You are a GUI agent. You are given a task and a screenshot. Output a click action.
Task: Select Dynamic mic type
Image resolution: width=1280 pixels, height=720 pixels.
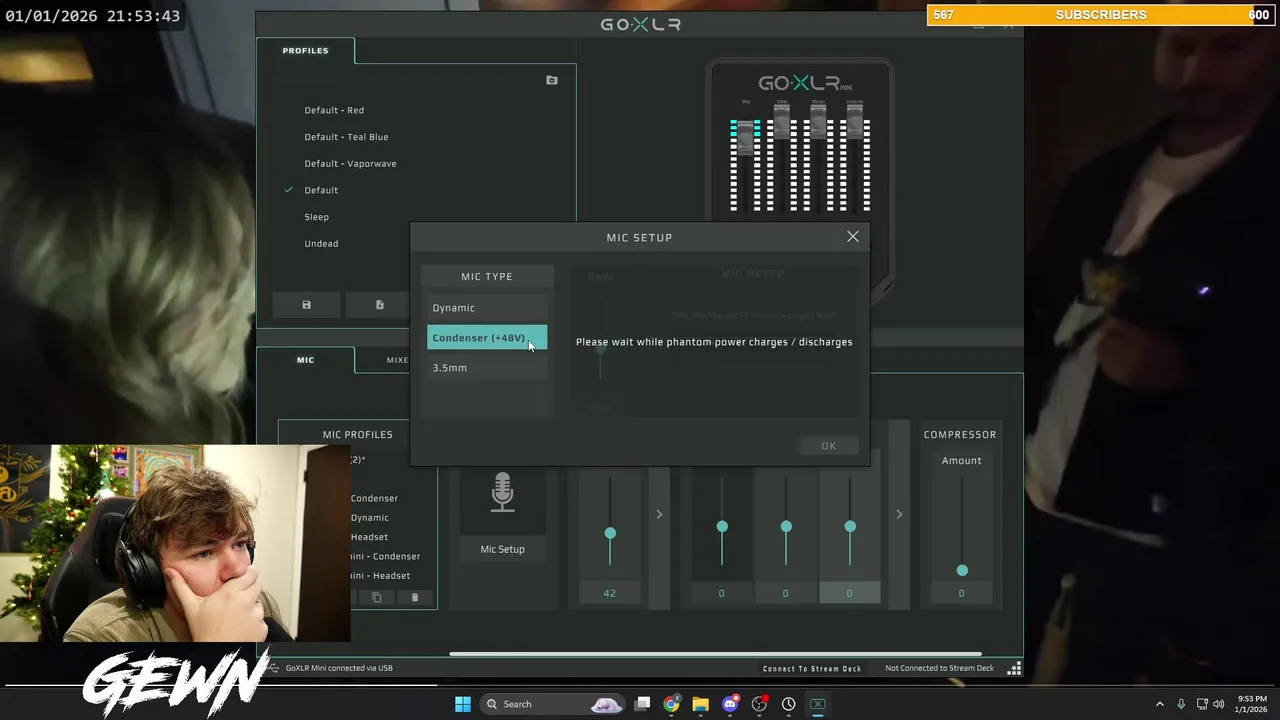click(487, 308)
